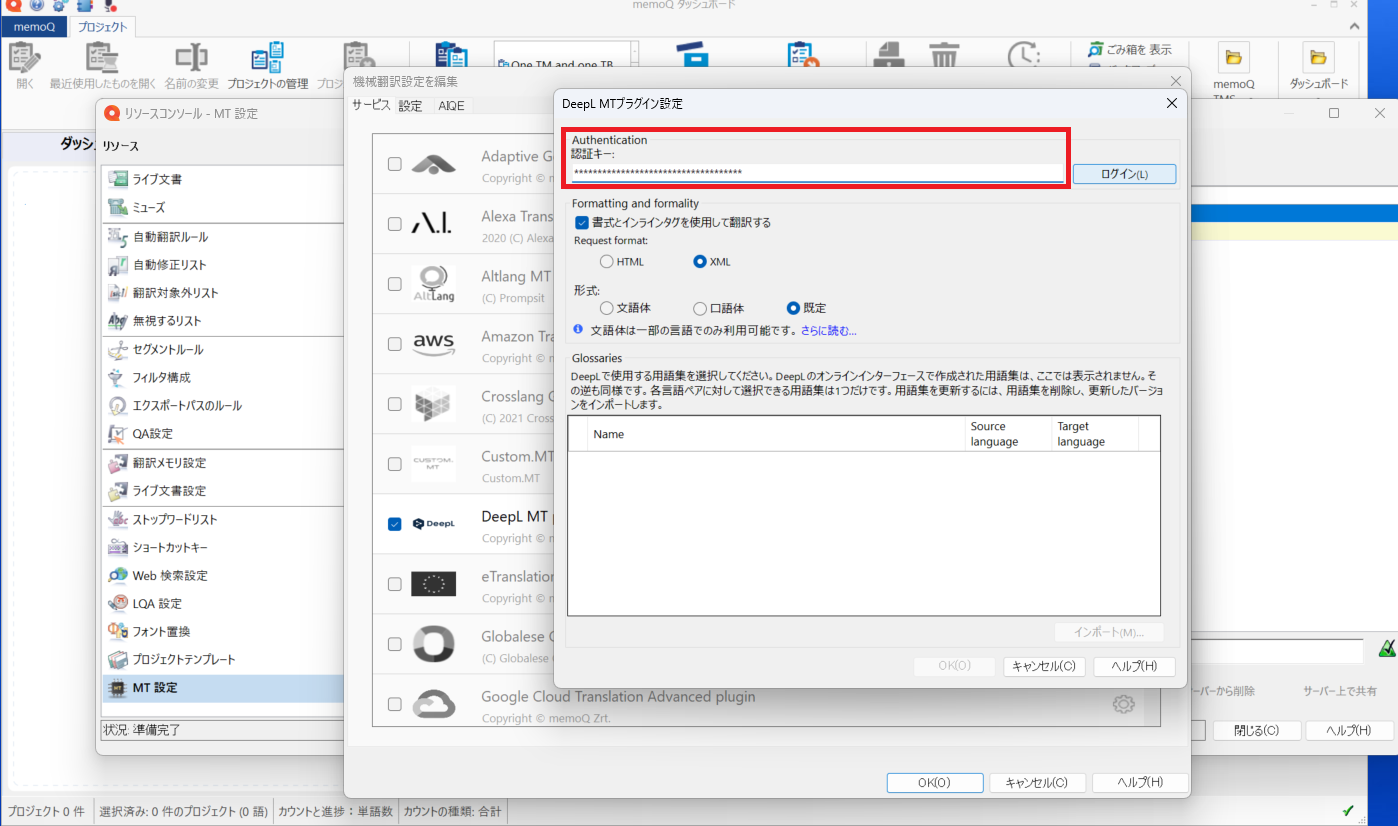This screenshot has width=1398, height=826.
Task: Open the さらに読む link
Action: click(x=828, y=330)
